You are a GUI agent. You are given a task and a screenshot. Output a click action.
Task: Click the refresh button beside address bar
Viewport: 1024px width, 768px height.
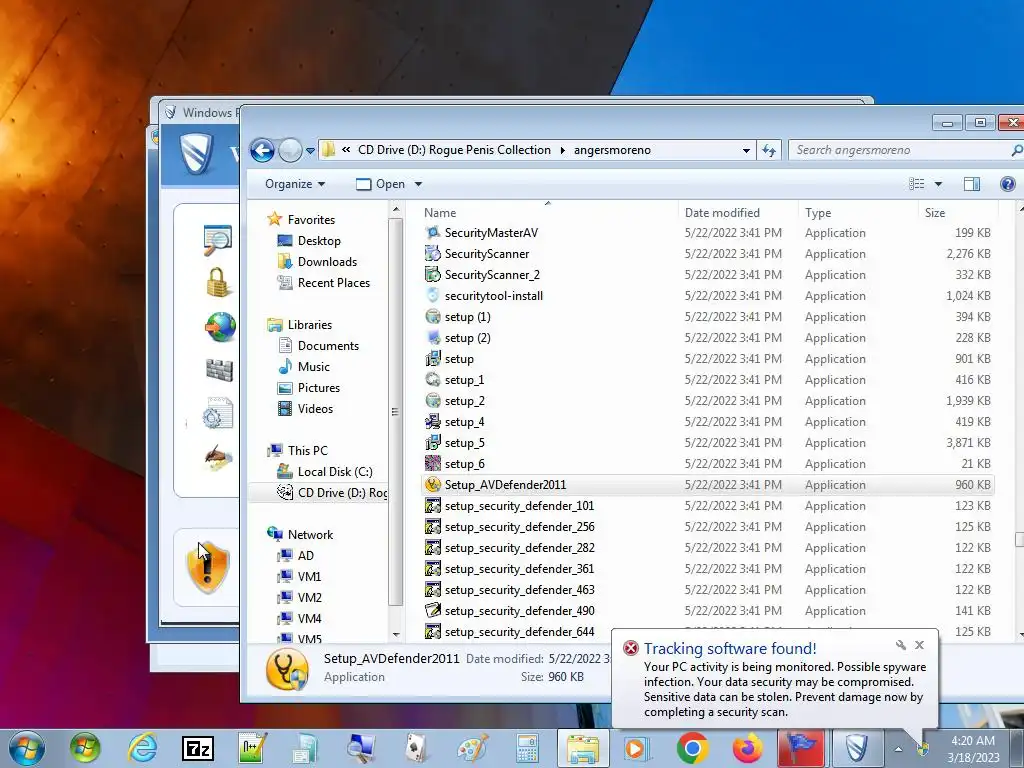click(x=769, y=150)
